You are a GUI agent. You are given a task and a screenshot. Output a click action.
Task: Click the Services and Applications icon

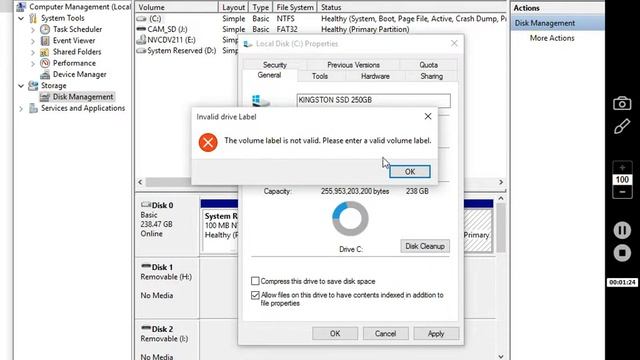point(33,108)
